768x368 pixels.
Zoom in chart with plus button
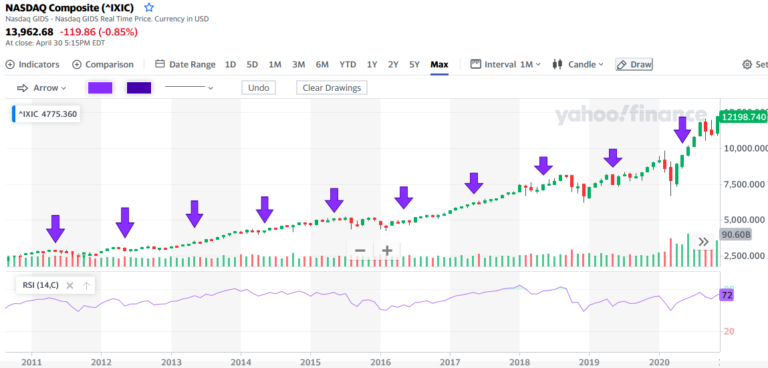(x=387, y=251)
